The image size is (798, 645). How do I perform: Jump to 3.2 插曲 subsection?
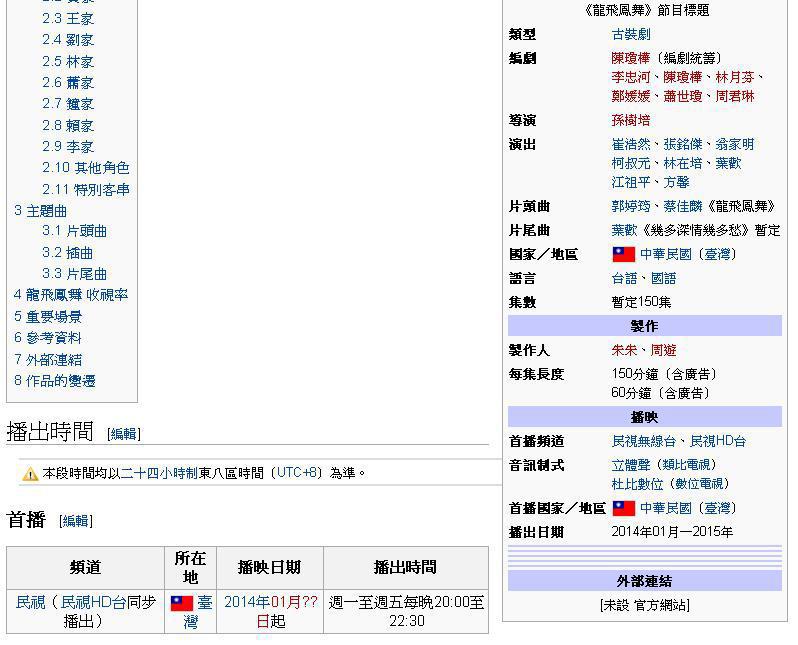coord(68,253)
